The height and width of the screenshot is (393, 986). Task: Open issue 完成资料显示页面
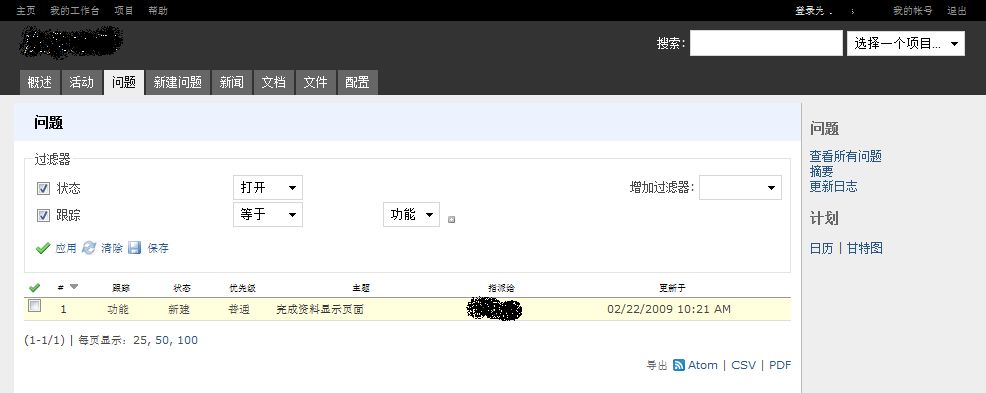[x=320, y=309]
